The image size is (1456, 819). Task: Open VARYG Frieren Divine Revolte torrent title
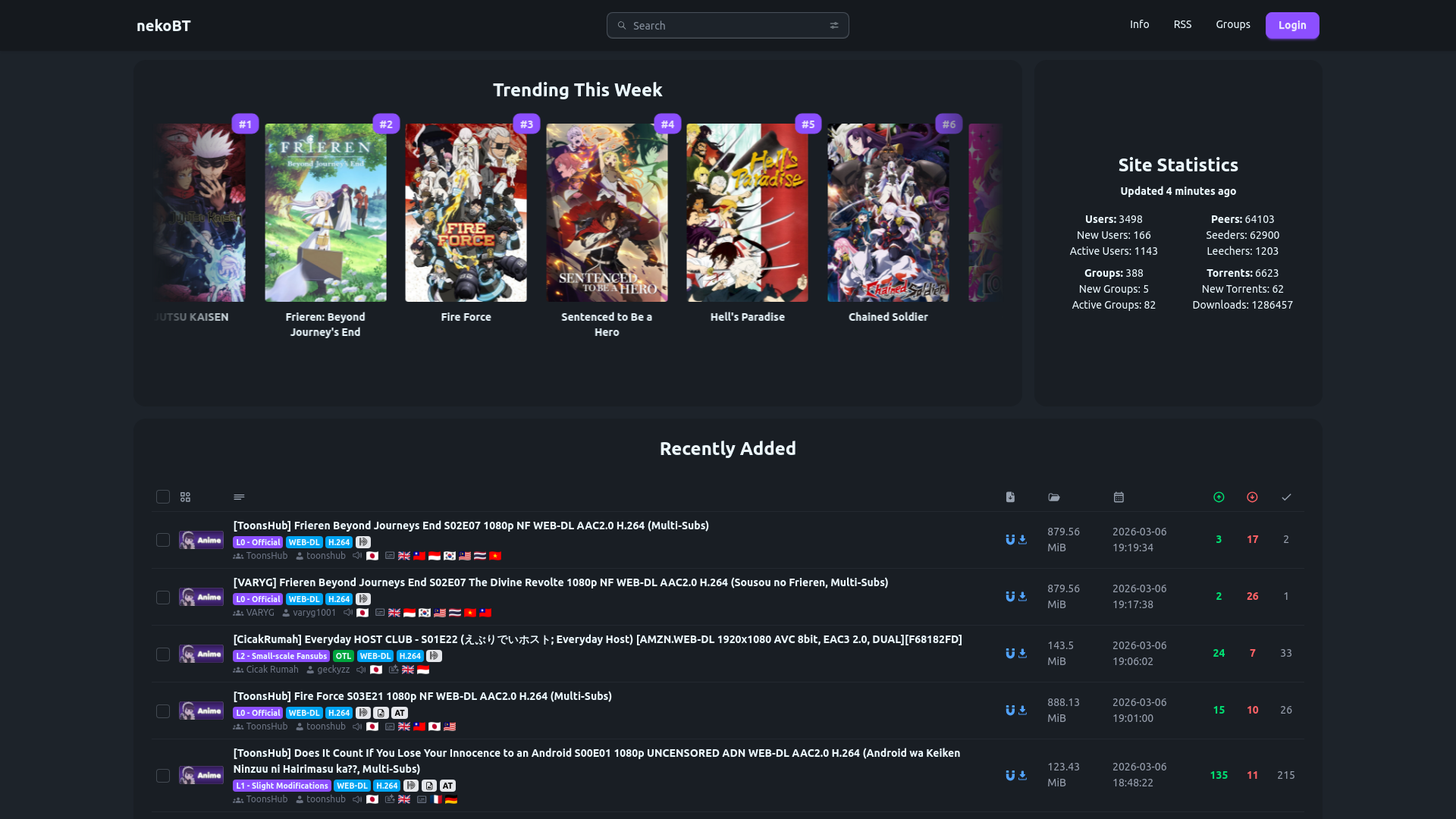(560, 582)
